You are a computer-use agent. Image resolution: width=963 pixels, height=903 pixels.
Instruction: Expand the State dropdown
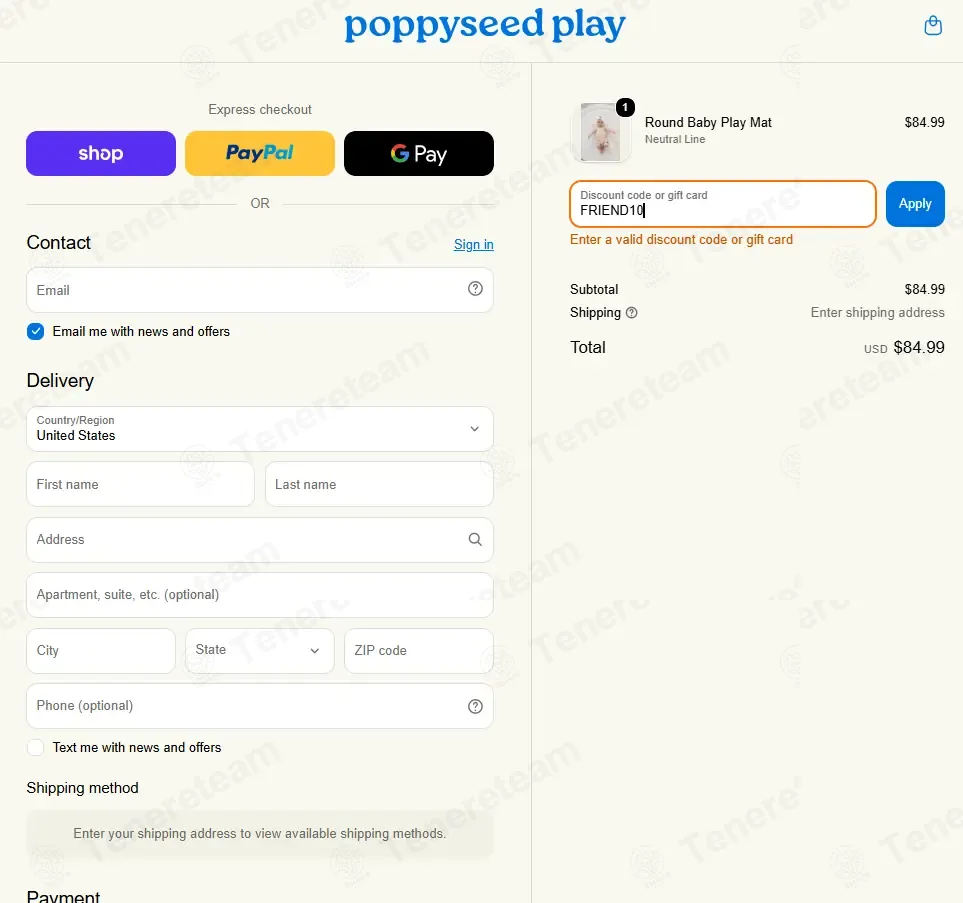260,651
